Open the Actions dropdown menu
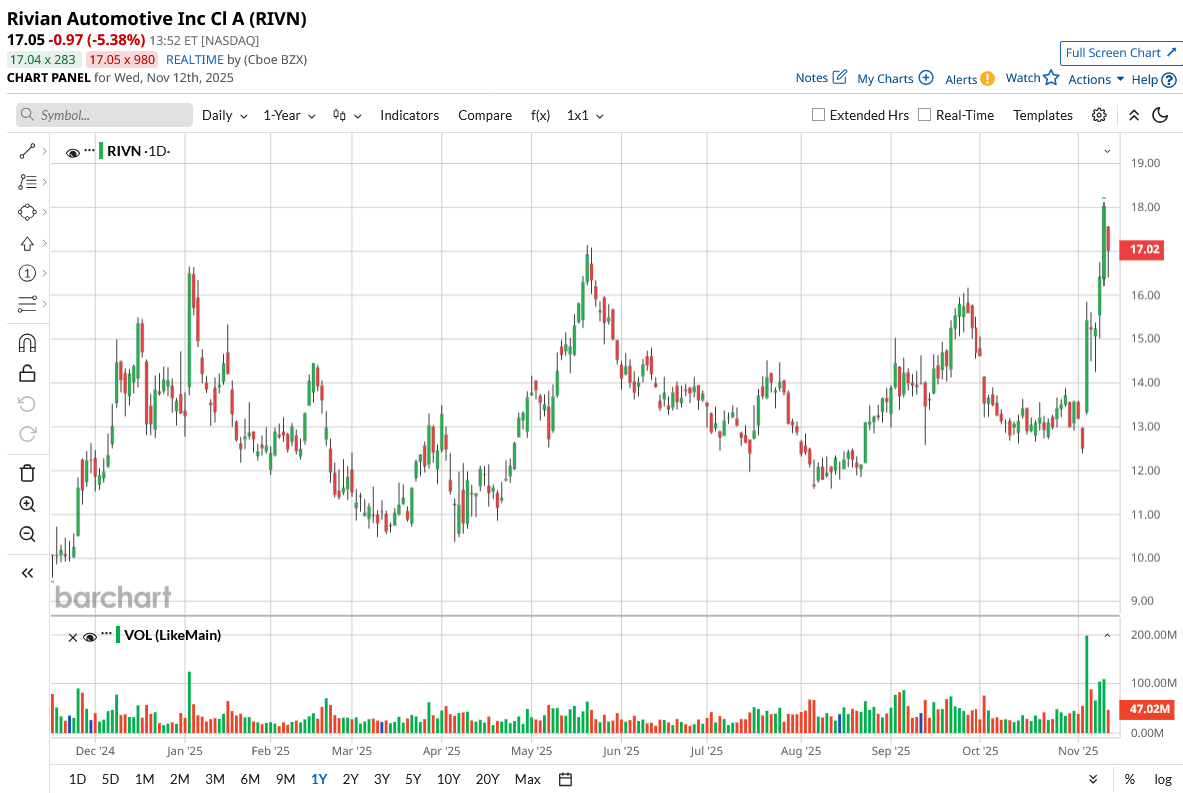This screenshot has height=793, width=1183. [x=1096, y=79]
